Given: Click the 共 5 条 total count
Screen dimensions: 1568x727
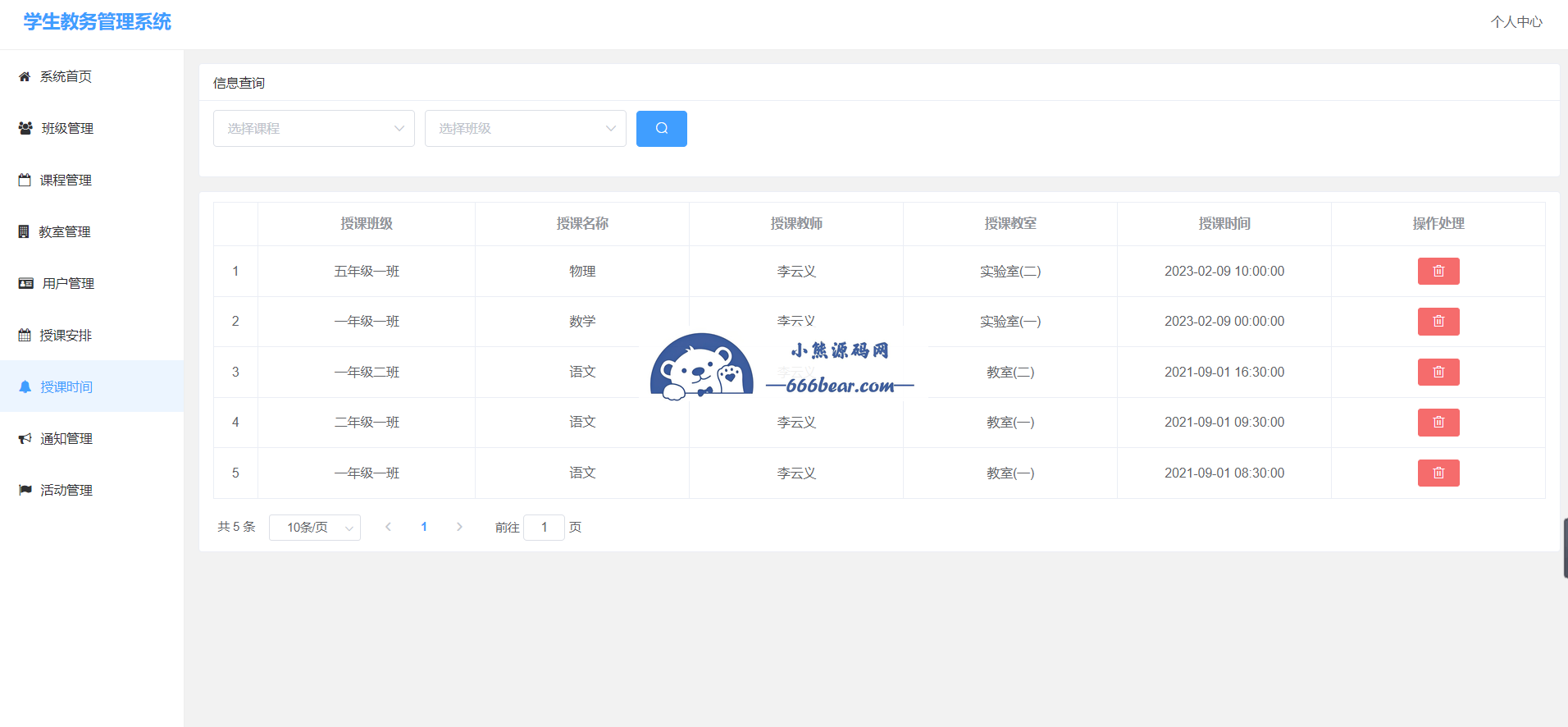Looking at the screenshot, I should click(x=236, y=527).
